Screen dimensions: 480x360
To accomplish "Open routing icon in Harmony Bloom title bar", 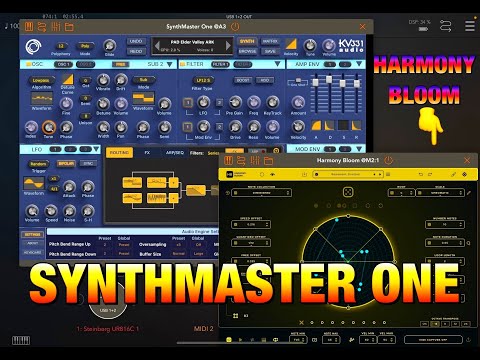I will point(241,161).
